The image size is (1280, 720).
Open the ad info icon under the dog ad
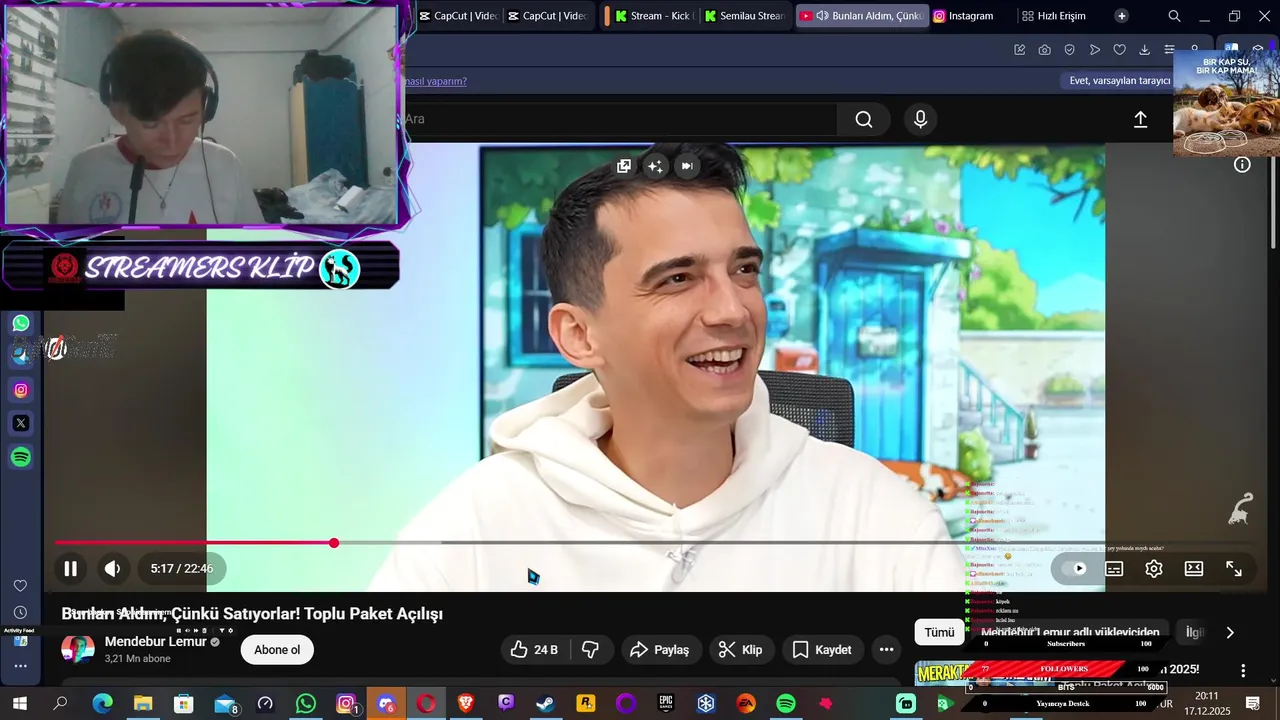coord(1242,165)
